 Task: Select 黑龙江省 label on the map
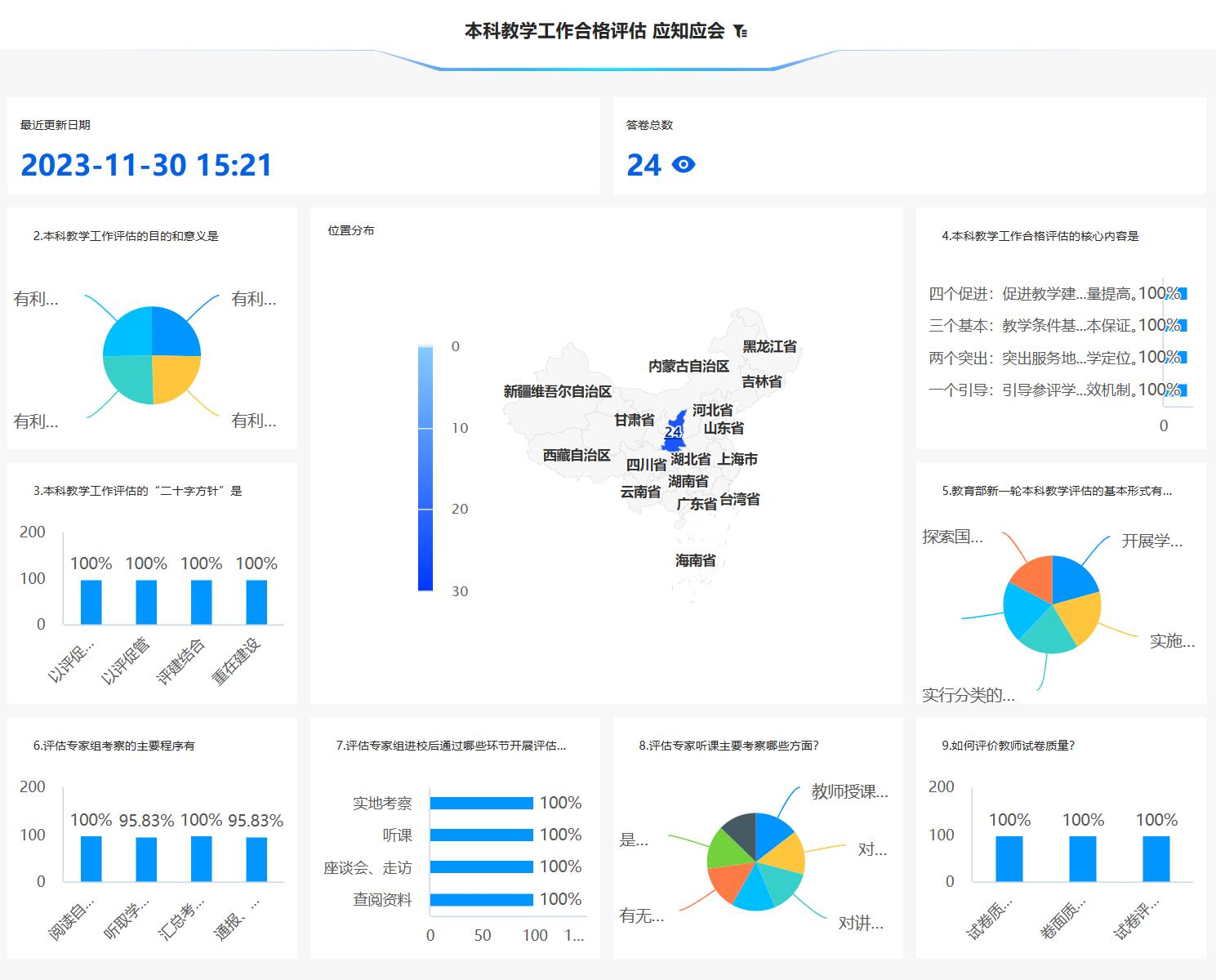click(x=769, y=346)
